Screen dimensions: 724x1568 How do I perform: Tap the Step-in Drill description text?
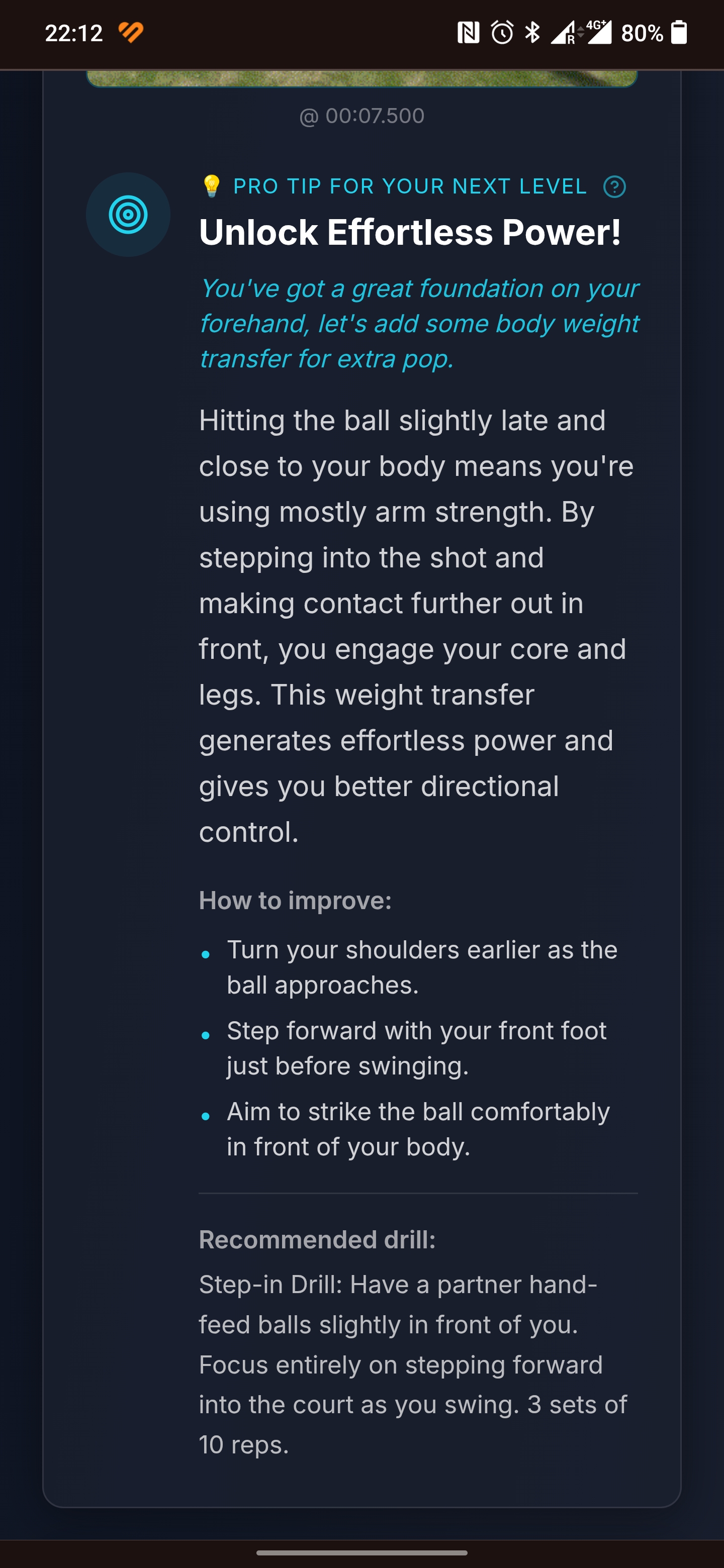(x=413, y=1364)
